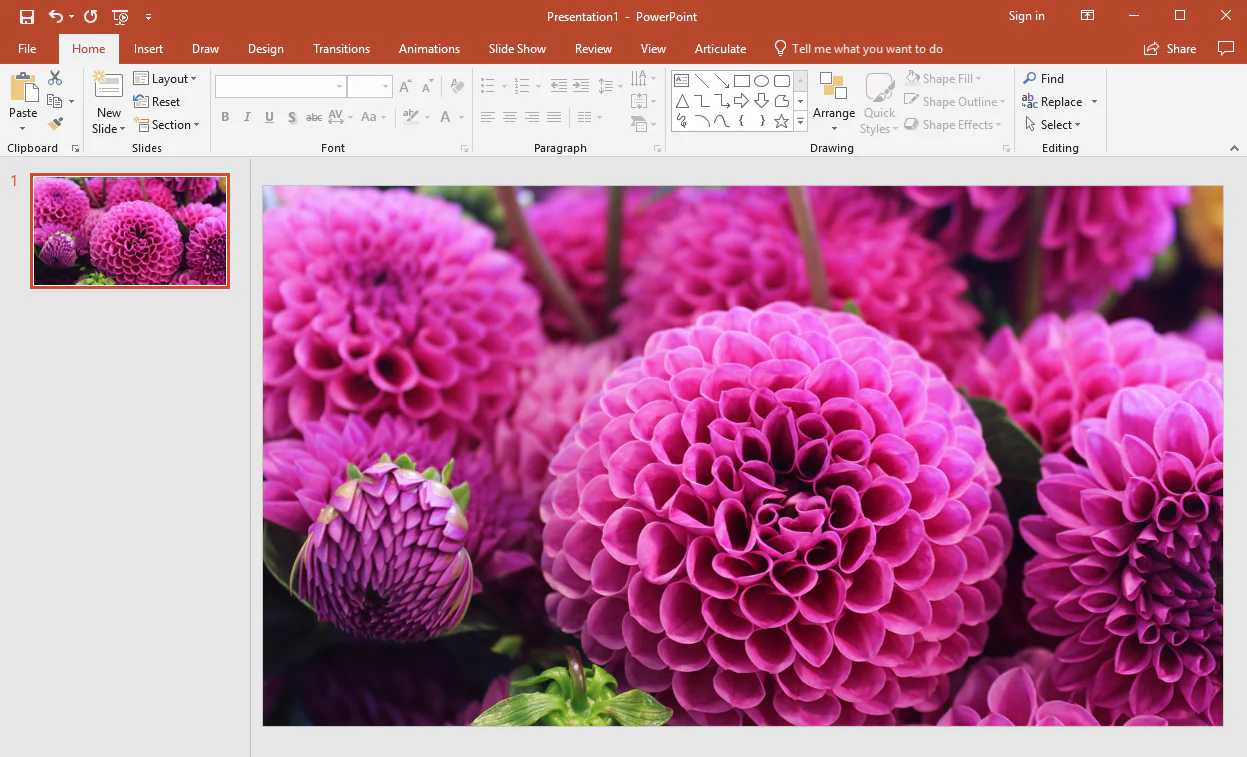
Task: Switch to the Design tab
Action: tap(266, 48)
